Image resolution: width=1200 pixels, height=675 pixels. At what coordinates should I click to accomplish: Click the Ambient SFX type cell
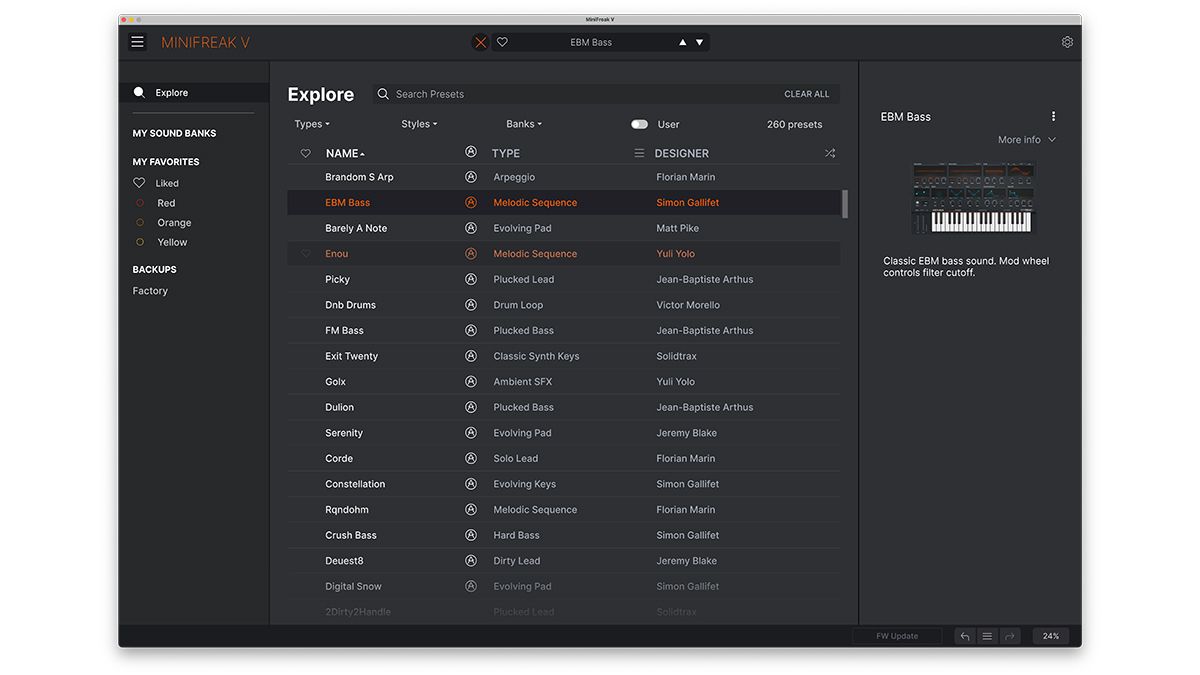pos(522,382)
